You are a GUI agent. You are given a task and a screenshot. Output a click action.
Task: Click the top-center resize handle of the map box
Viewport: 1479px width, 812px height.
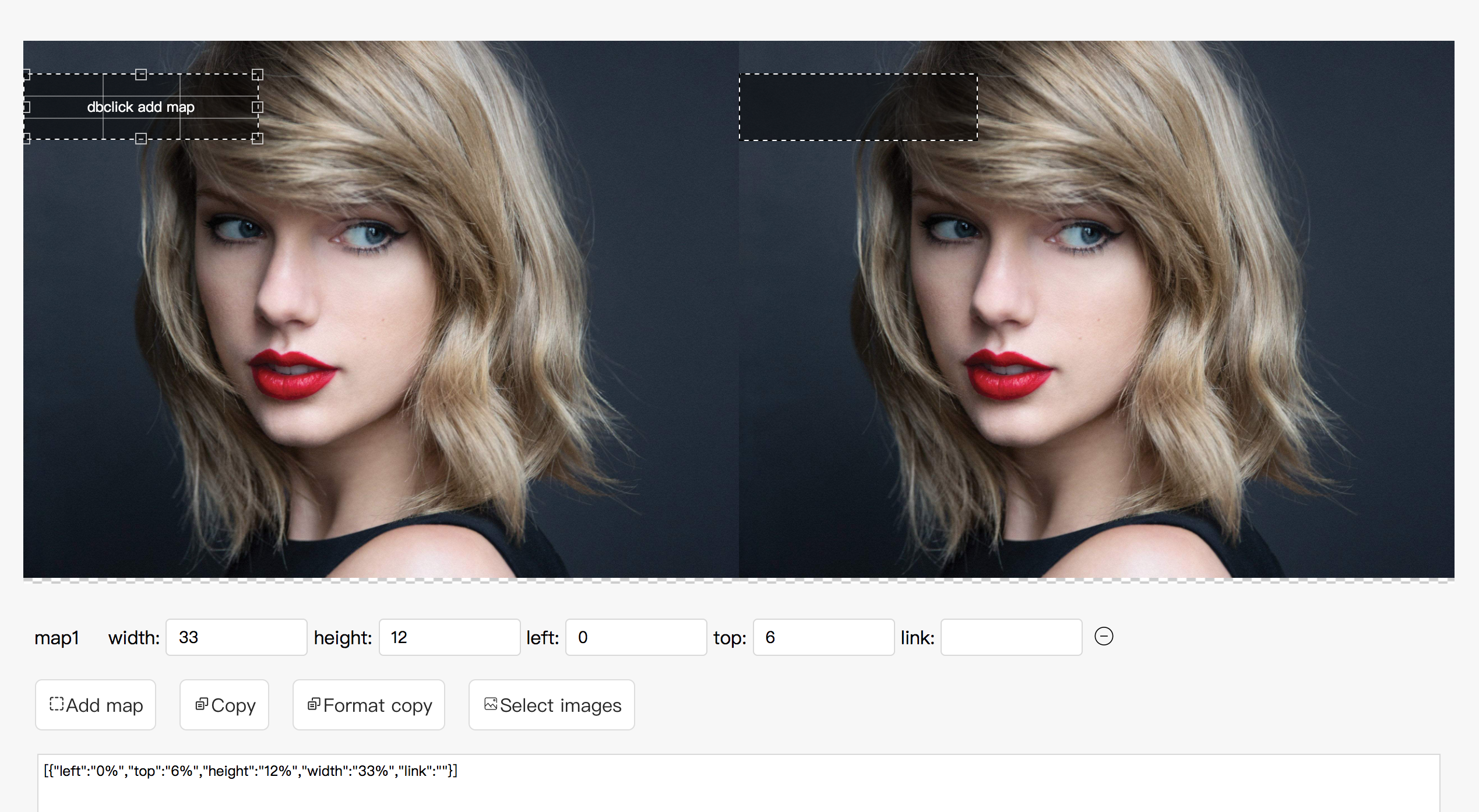(140, 75)
